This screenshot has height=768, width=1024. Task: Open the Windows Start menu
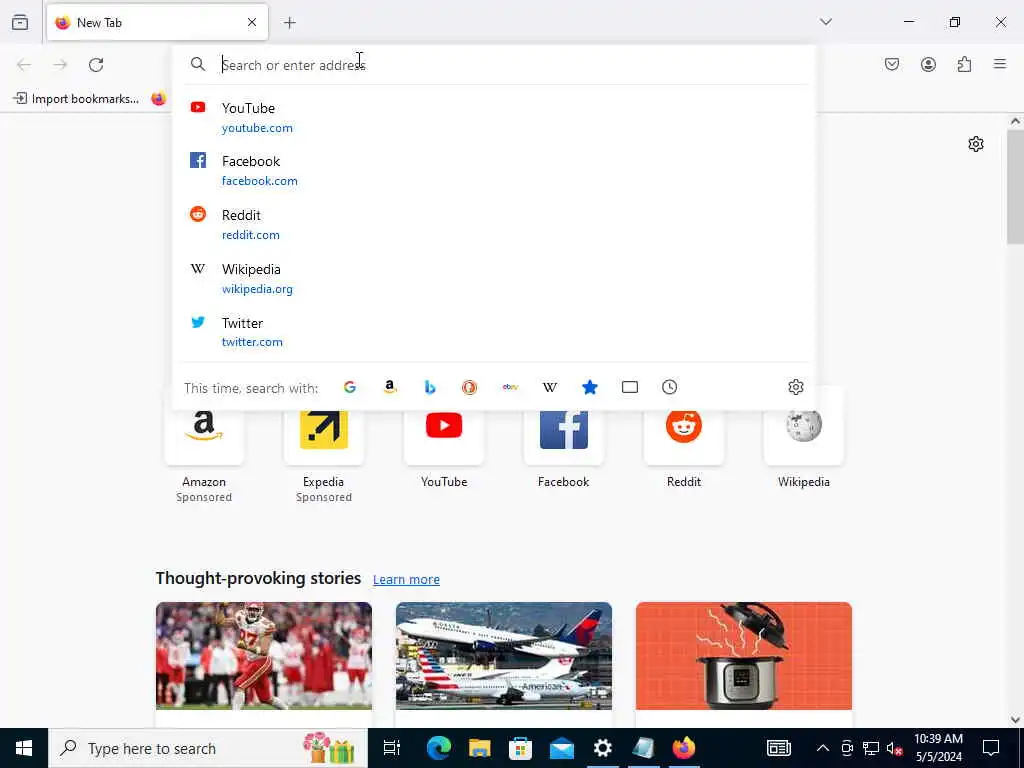(x=24, y=748)
